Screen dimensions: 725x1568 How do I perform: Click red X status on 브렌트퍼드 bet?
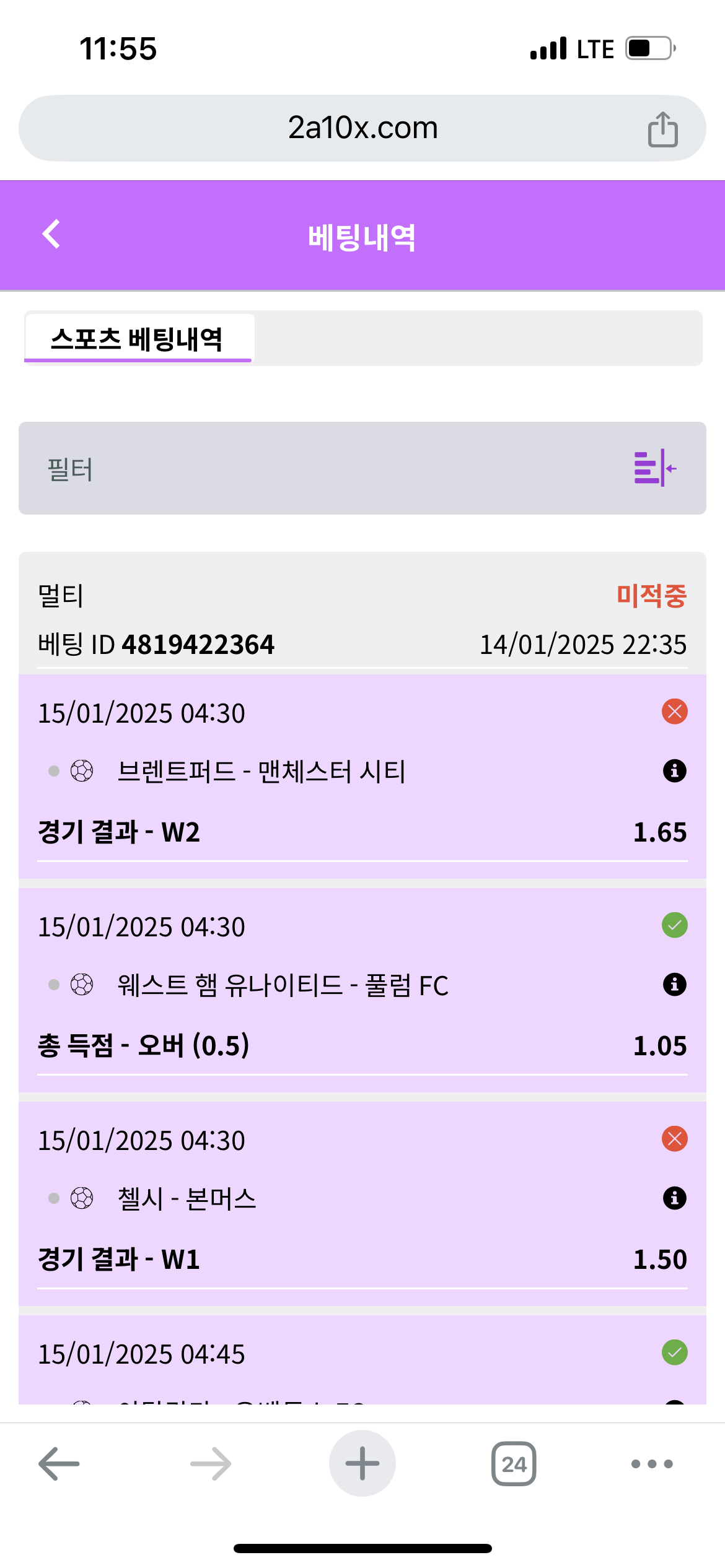tap(674, 712)
